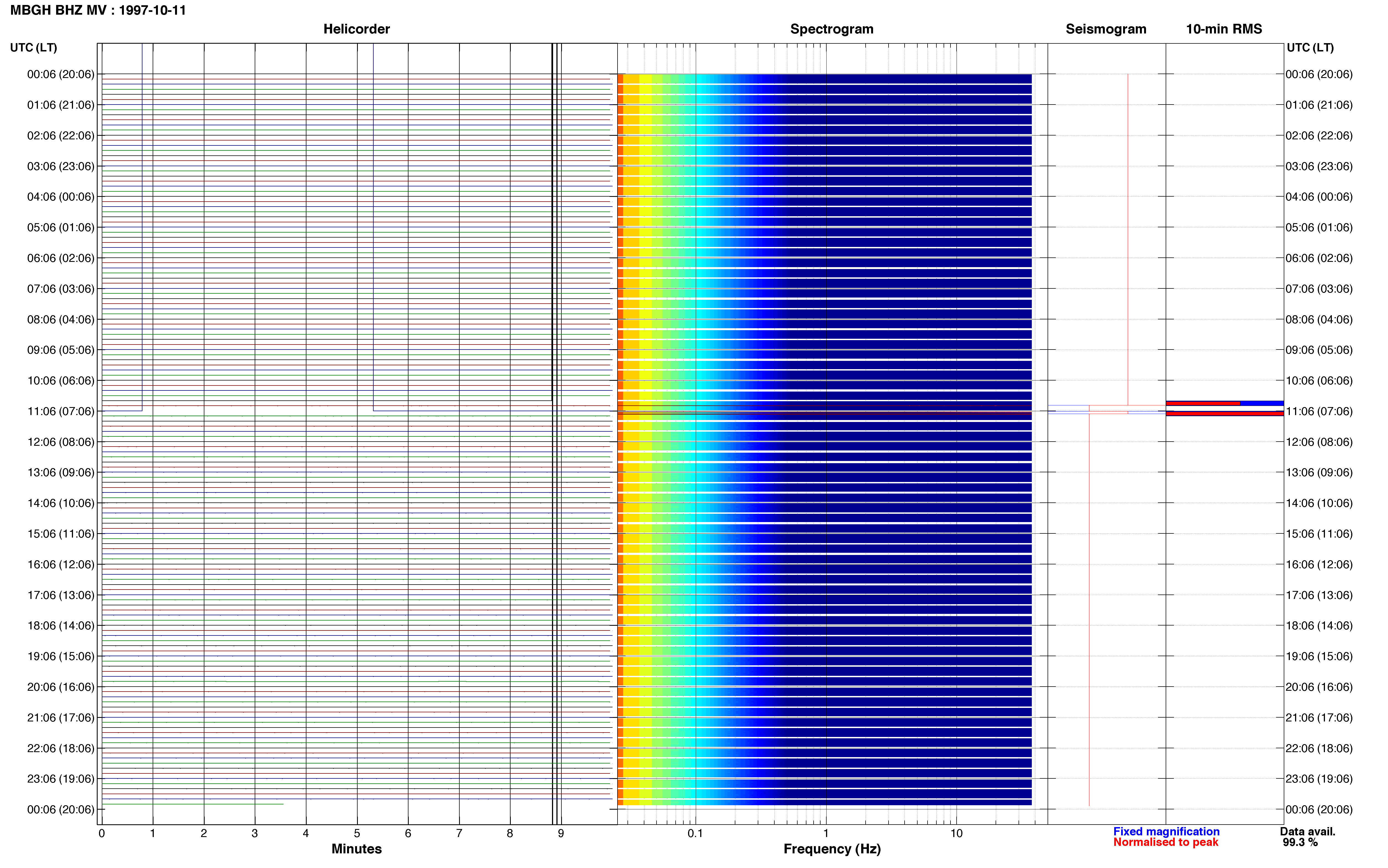The width and height of the screenshot is (1388, 868).
Task: Click the right time label '01:06 (21:06)'
Action: click(x=1319, y=105)
